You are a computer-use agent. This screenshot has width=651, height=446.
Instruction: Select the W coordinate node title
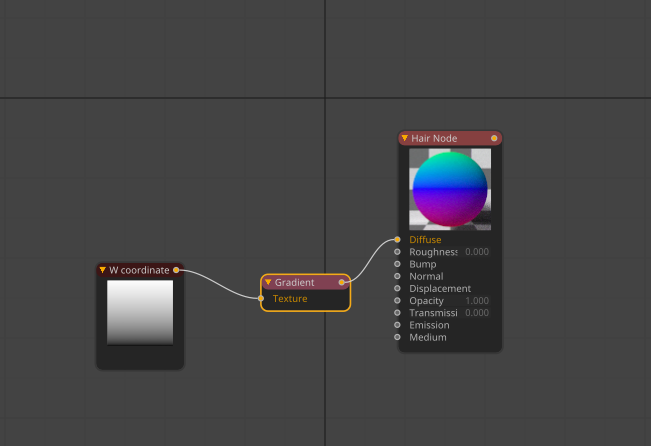tap(139, 270)
